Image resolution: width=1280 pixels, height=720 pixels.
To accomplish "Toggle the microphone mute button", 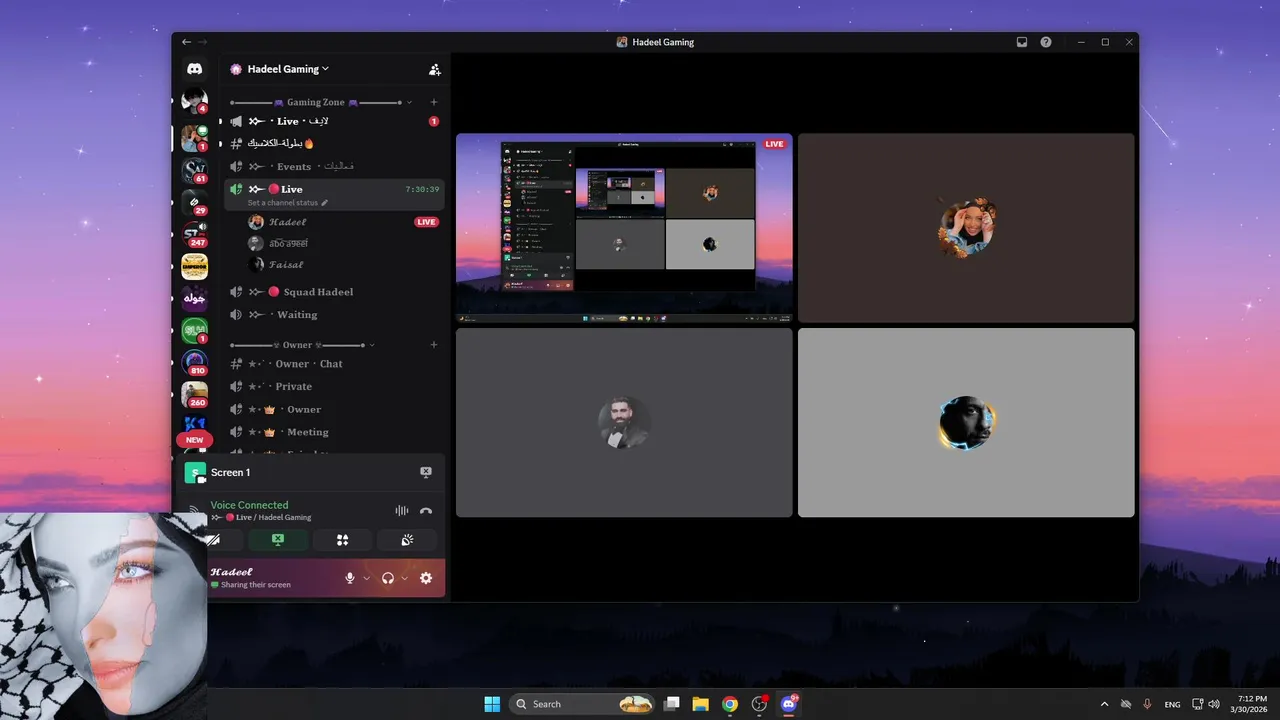I will (350, 578).
